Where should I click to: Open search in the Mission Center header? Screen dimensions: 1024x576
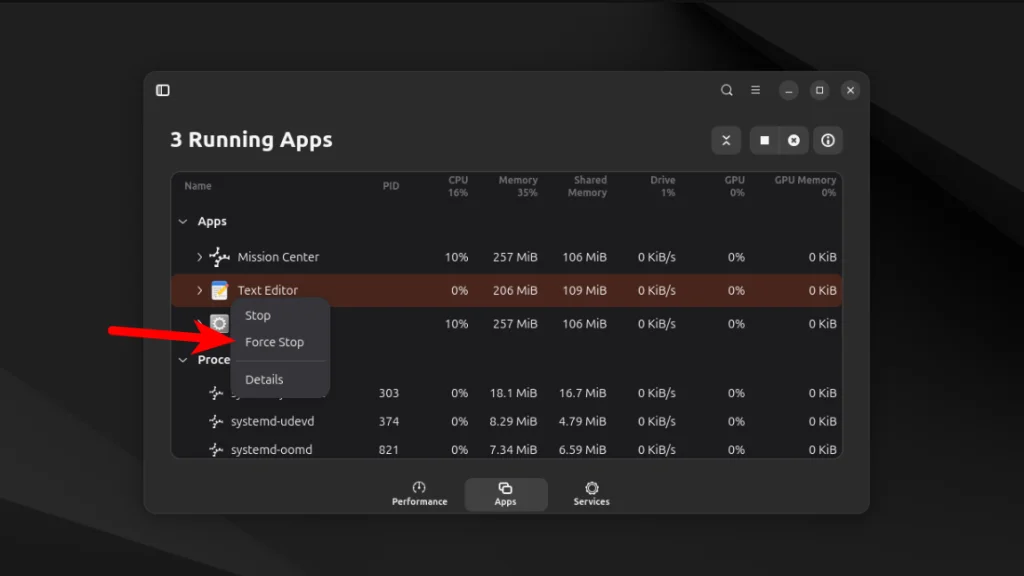click(727, 90)
